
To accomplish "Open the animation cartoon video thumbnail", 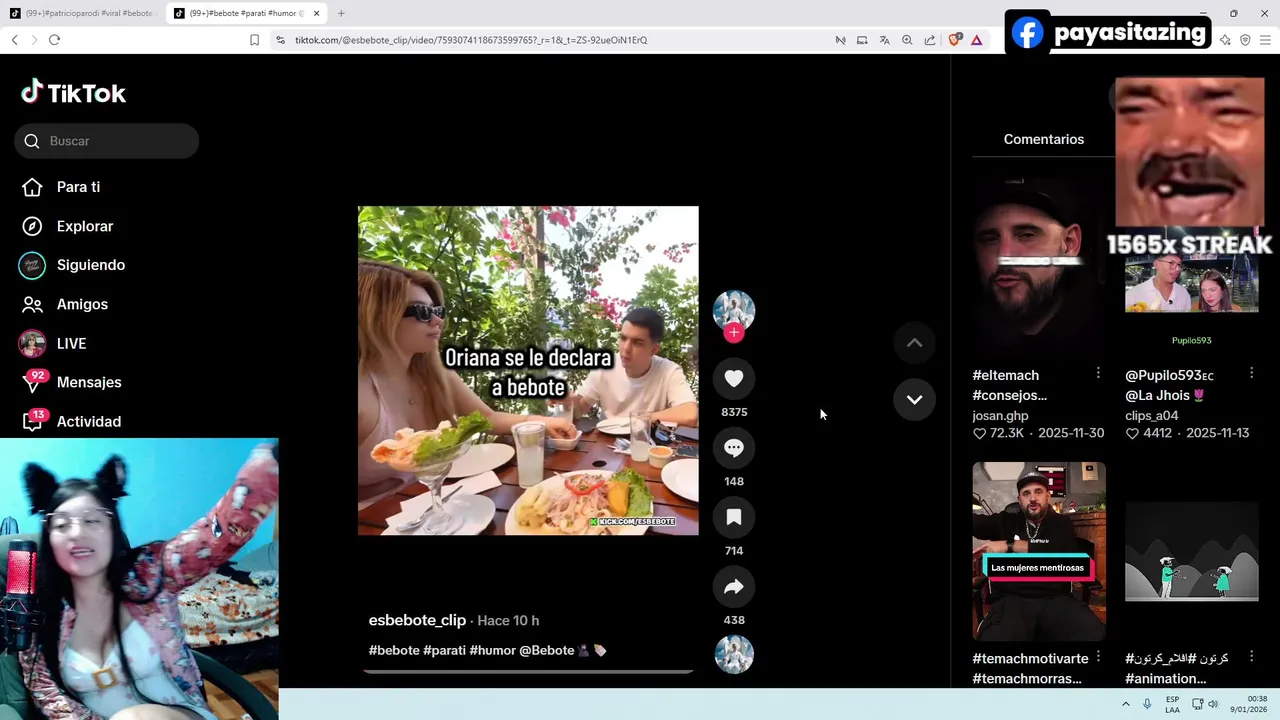I will (1191, 551).
